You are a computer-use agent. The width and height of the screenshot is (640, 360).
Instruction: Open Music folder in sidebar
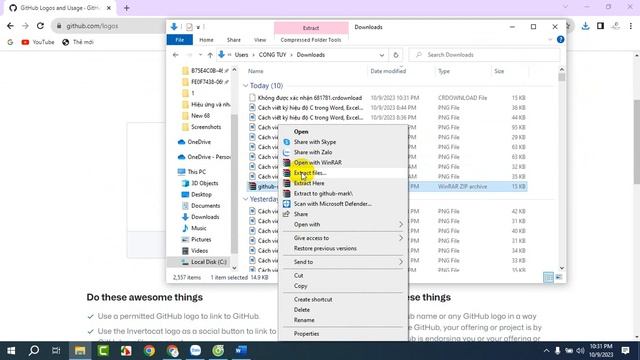coord(198,228)
